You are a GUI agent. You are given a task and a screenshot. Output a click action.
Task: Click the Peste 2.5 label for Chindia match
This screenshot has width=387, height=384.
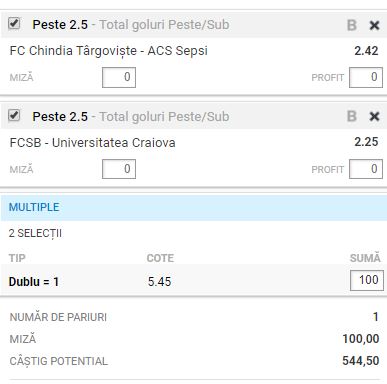click(60, 25)
